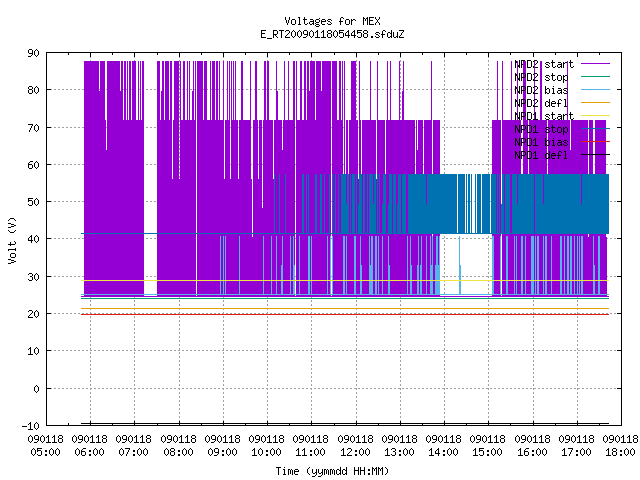Select the file name E_RT20090118054458.sfduZ
Image resolution: width=640 pixels, height=480 pixels.
click(332, 34)
